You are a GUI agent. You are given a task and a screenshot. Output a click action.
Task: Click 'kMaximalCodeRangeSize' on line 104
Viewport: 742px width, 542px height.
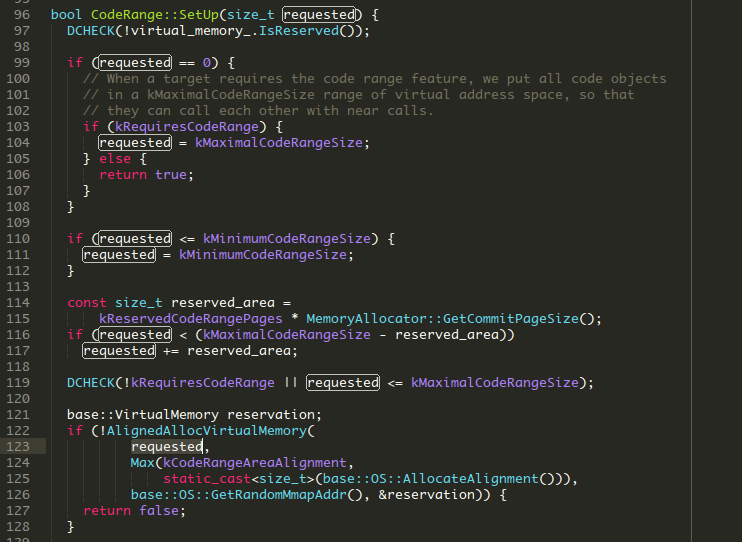[279, 143]
